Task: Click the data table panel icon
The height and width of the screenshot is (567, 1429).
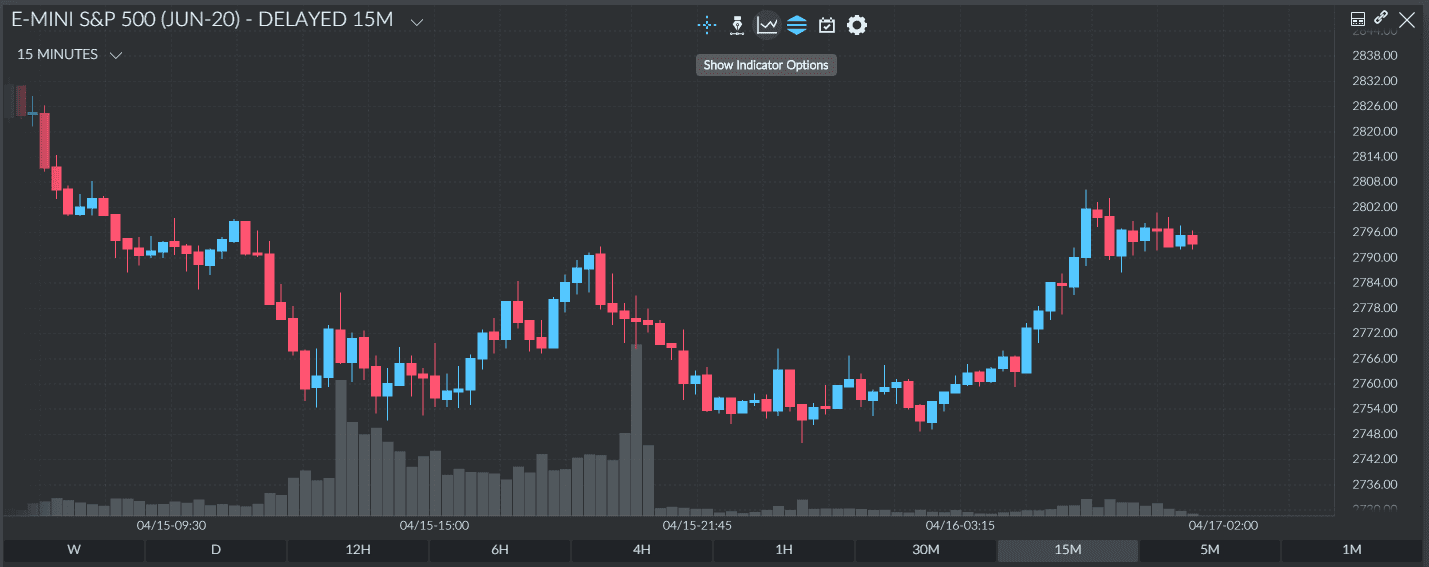Action: [x=1358, y=19]
